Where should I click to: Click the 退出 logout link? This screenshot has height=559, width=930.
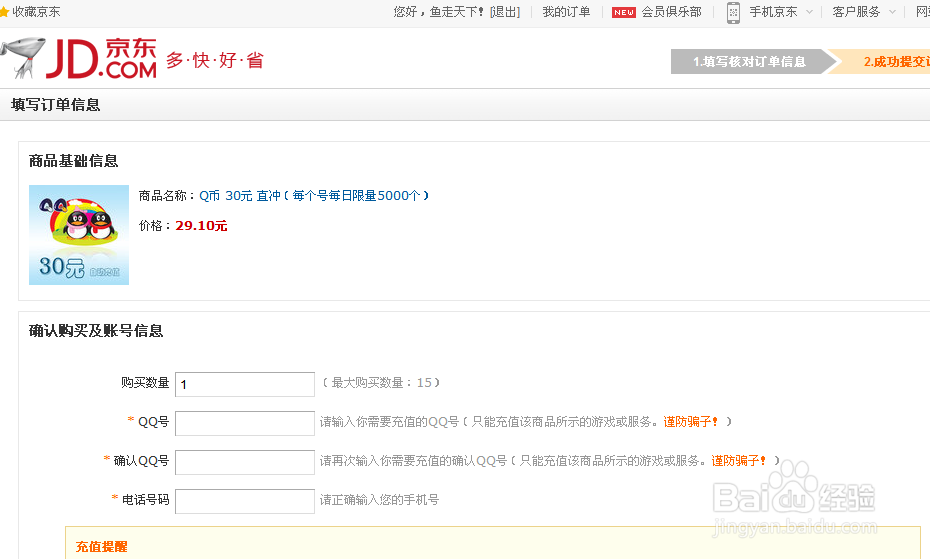click(505, 12)
